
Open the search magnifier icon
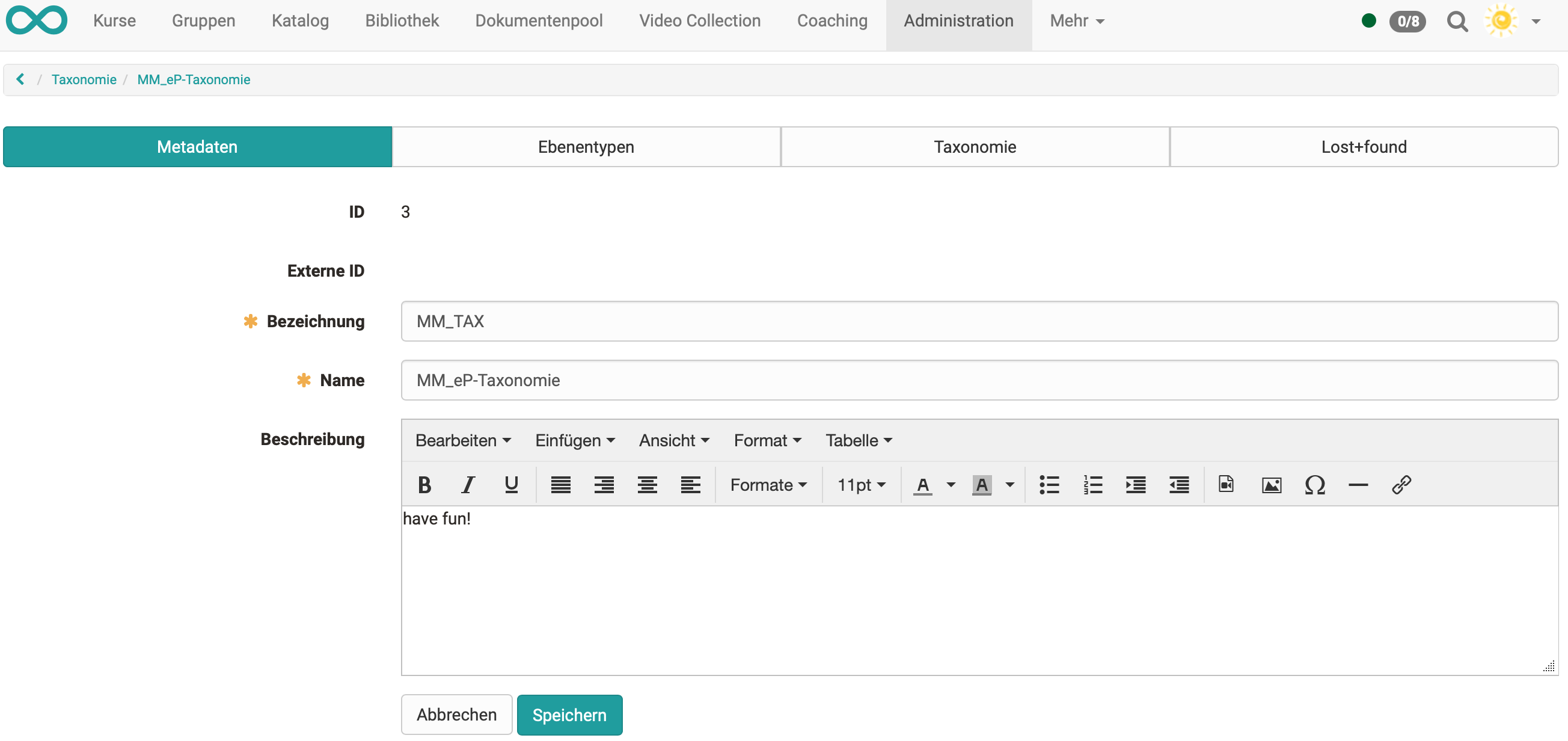click(x=1457, y=21)
